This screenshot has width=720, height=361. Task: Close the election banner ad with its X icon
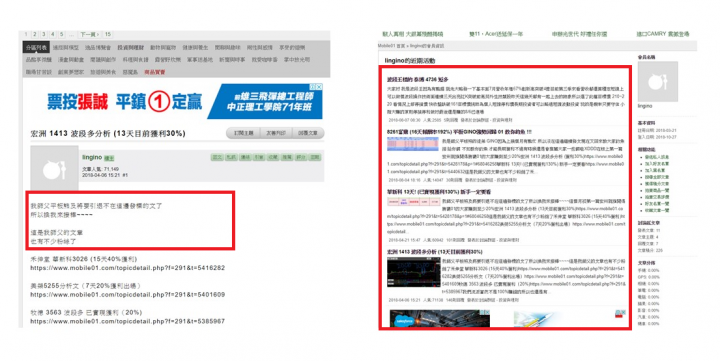pyautogui.click(x=320, y=87)
